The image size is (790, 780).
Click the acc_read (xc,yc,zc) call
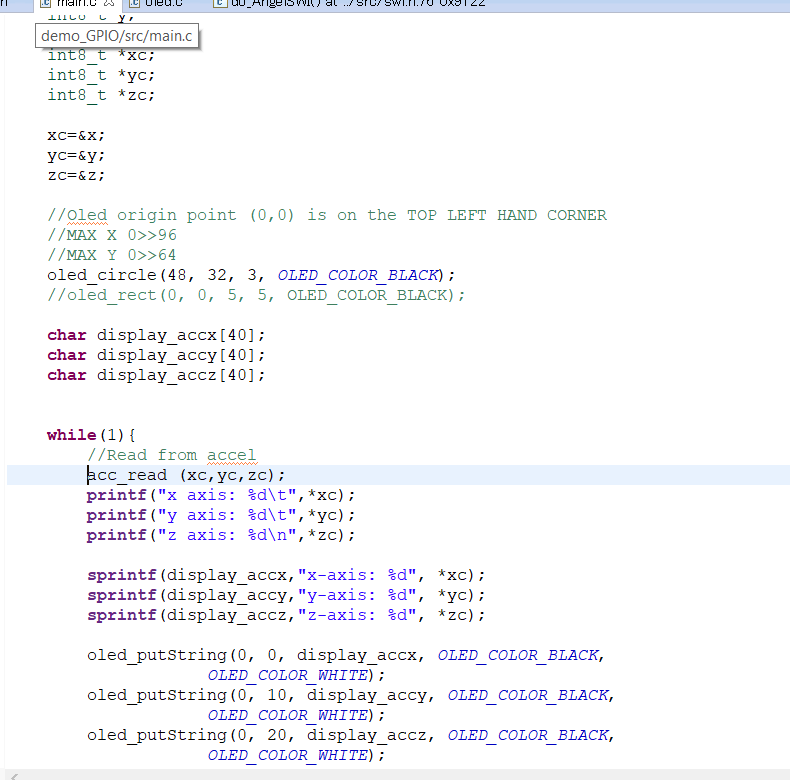click(186, 475)
